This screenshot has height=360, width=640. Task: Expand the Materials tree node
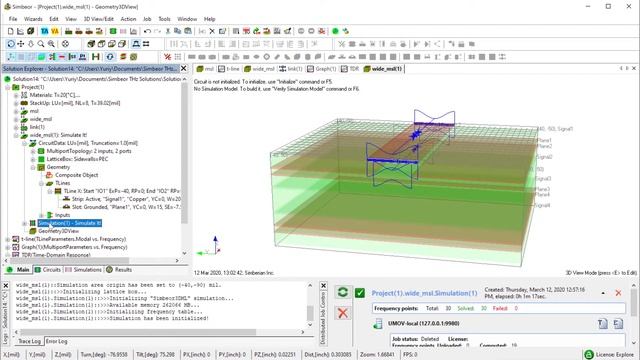16,95
